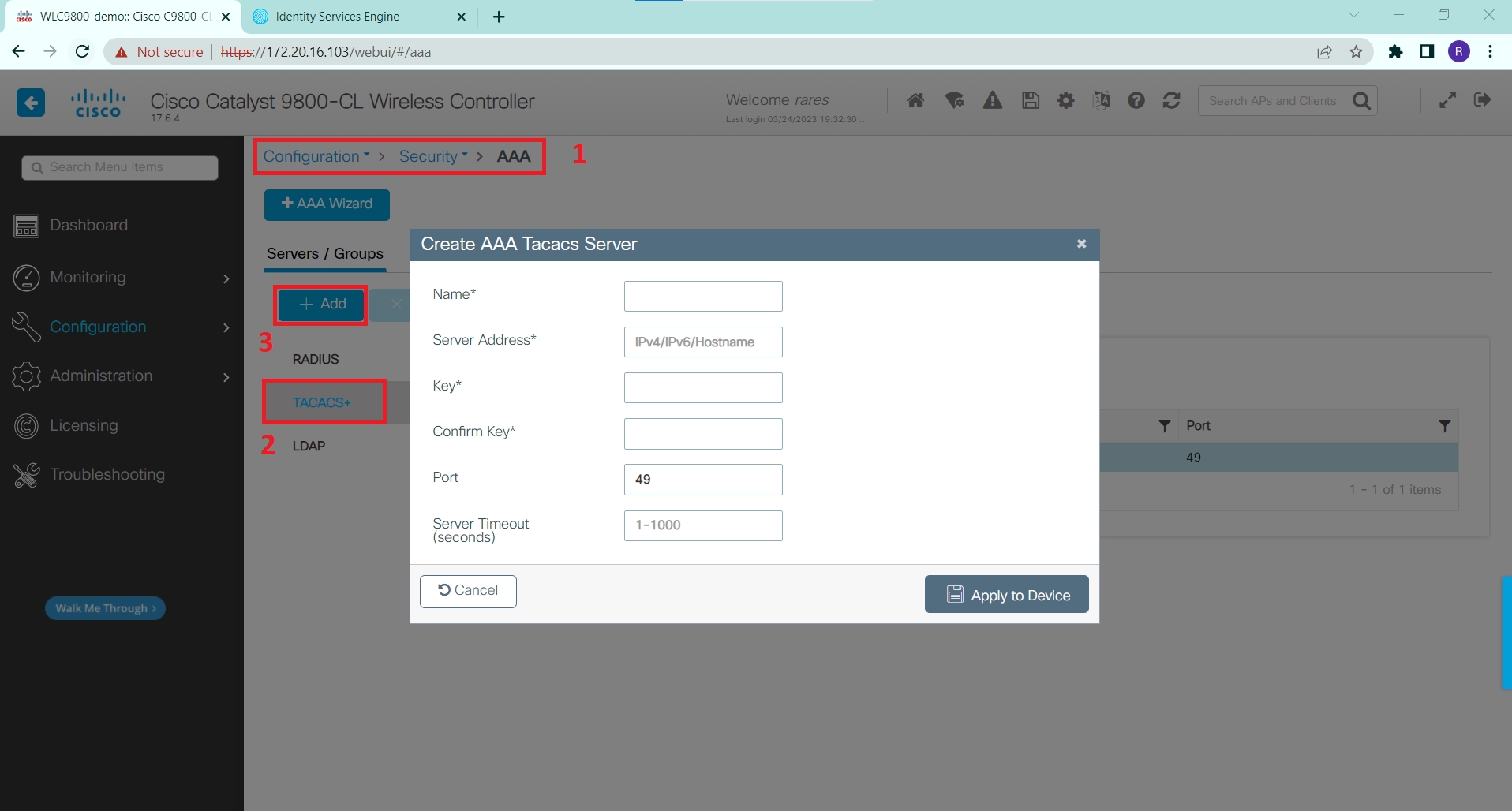Click the browser address bar URL
1512x811 pixels.
[326, 52]
